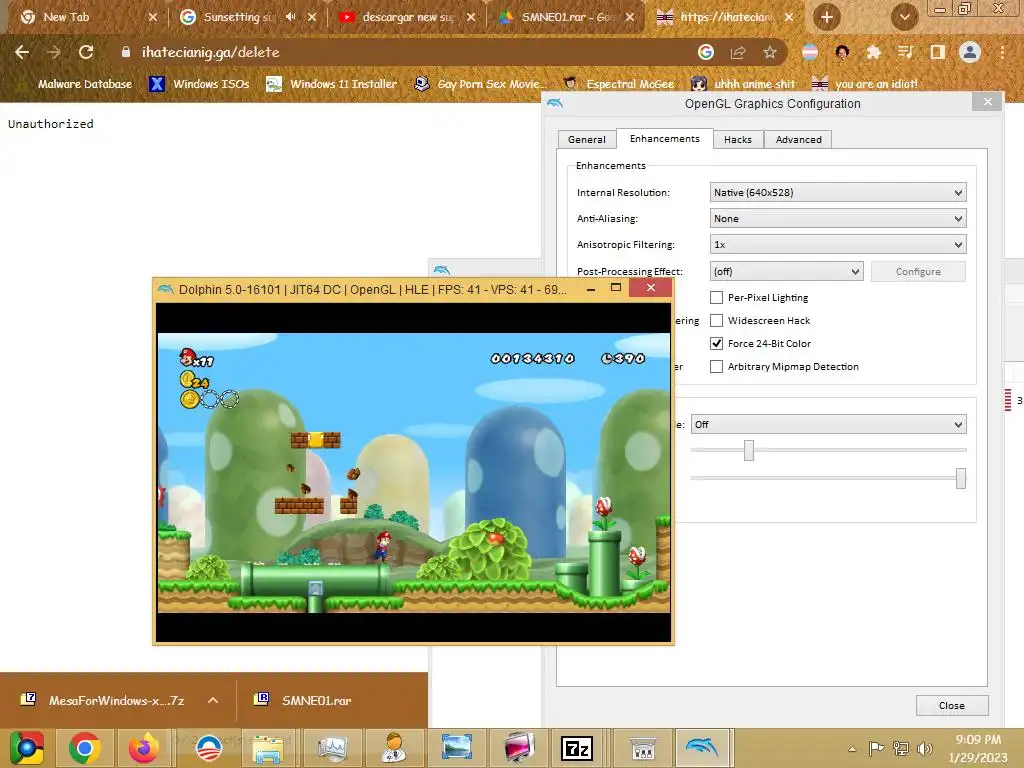Click the address bar showing ihatecianig.ga/delete
This screenshot has width=1024, height=768.
[x=405, y=52]
